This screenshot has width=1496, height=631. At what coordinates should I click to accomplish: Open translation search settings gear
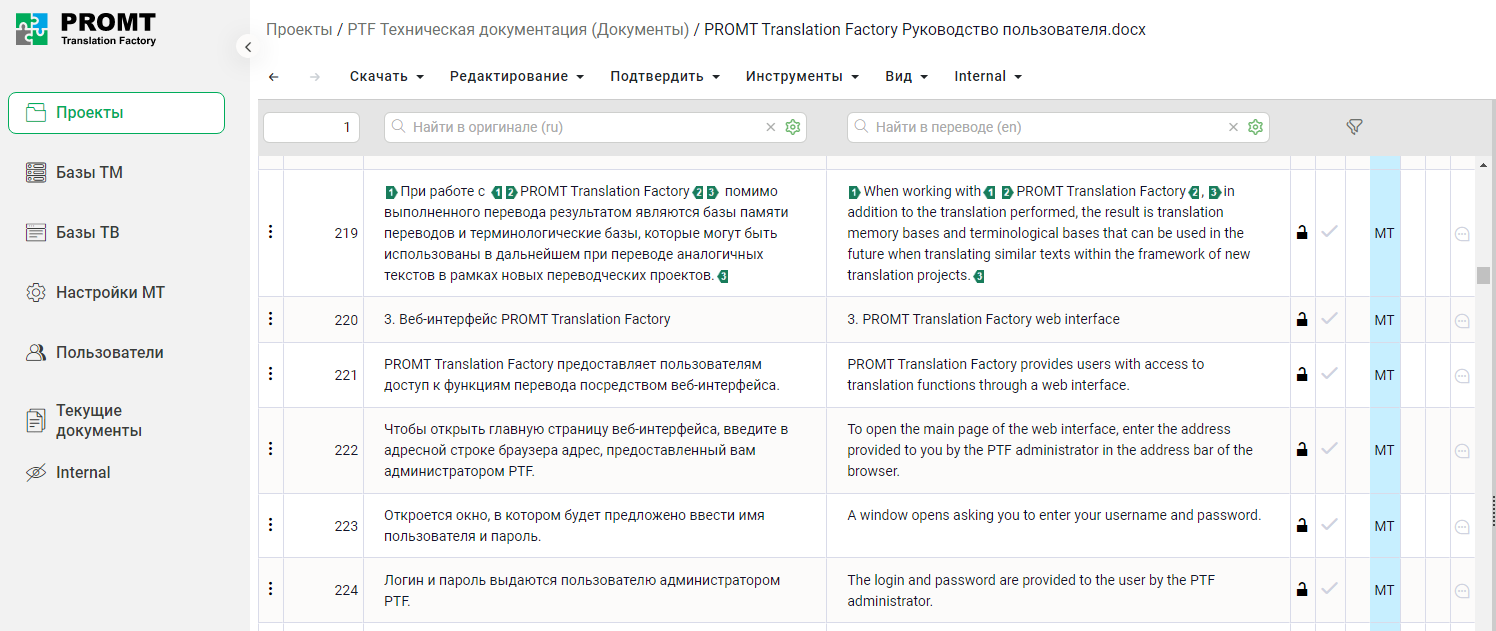coord(1256,127)
